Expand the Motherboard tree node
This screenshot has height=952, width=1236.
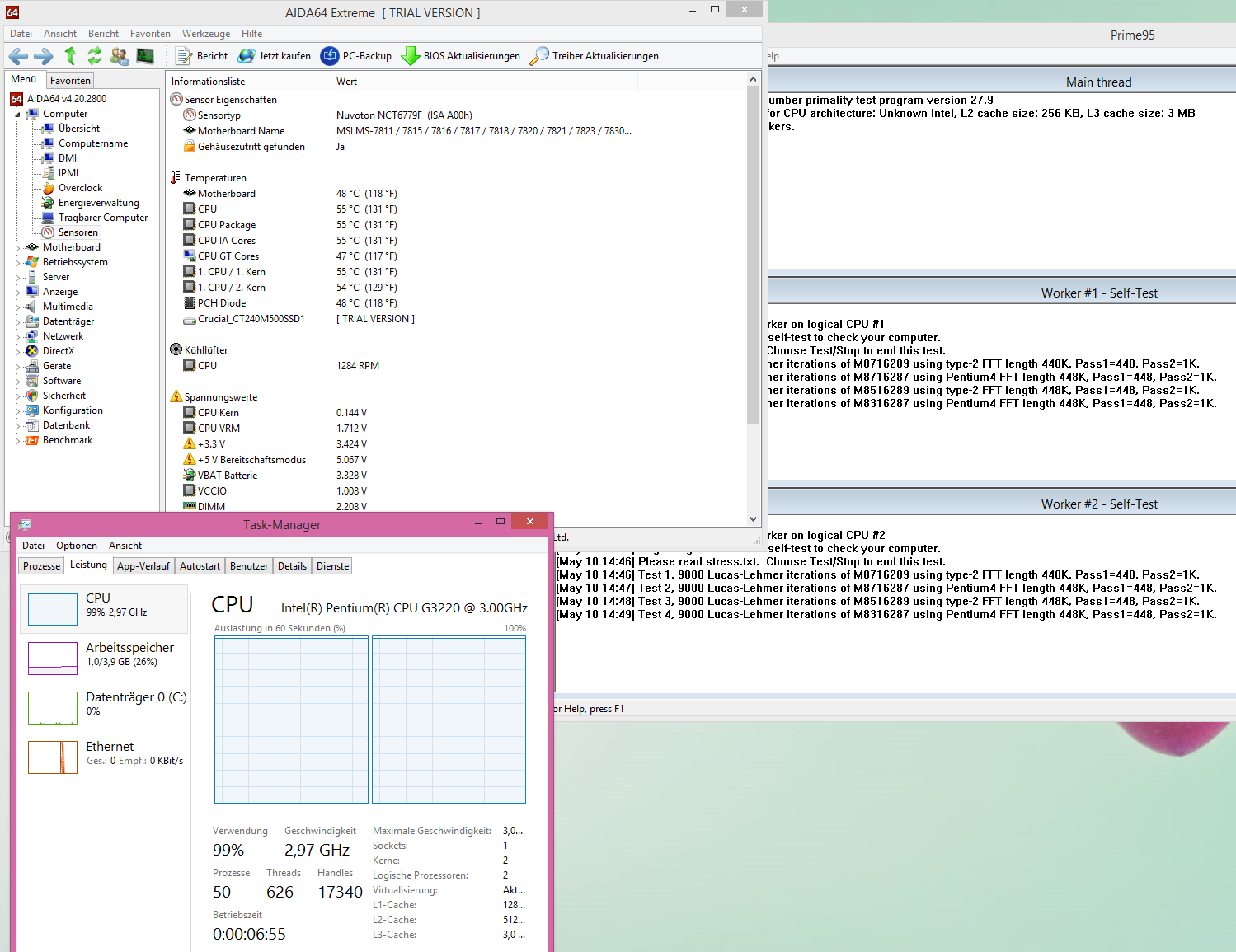coord(17,247)
